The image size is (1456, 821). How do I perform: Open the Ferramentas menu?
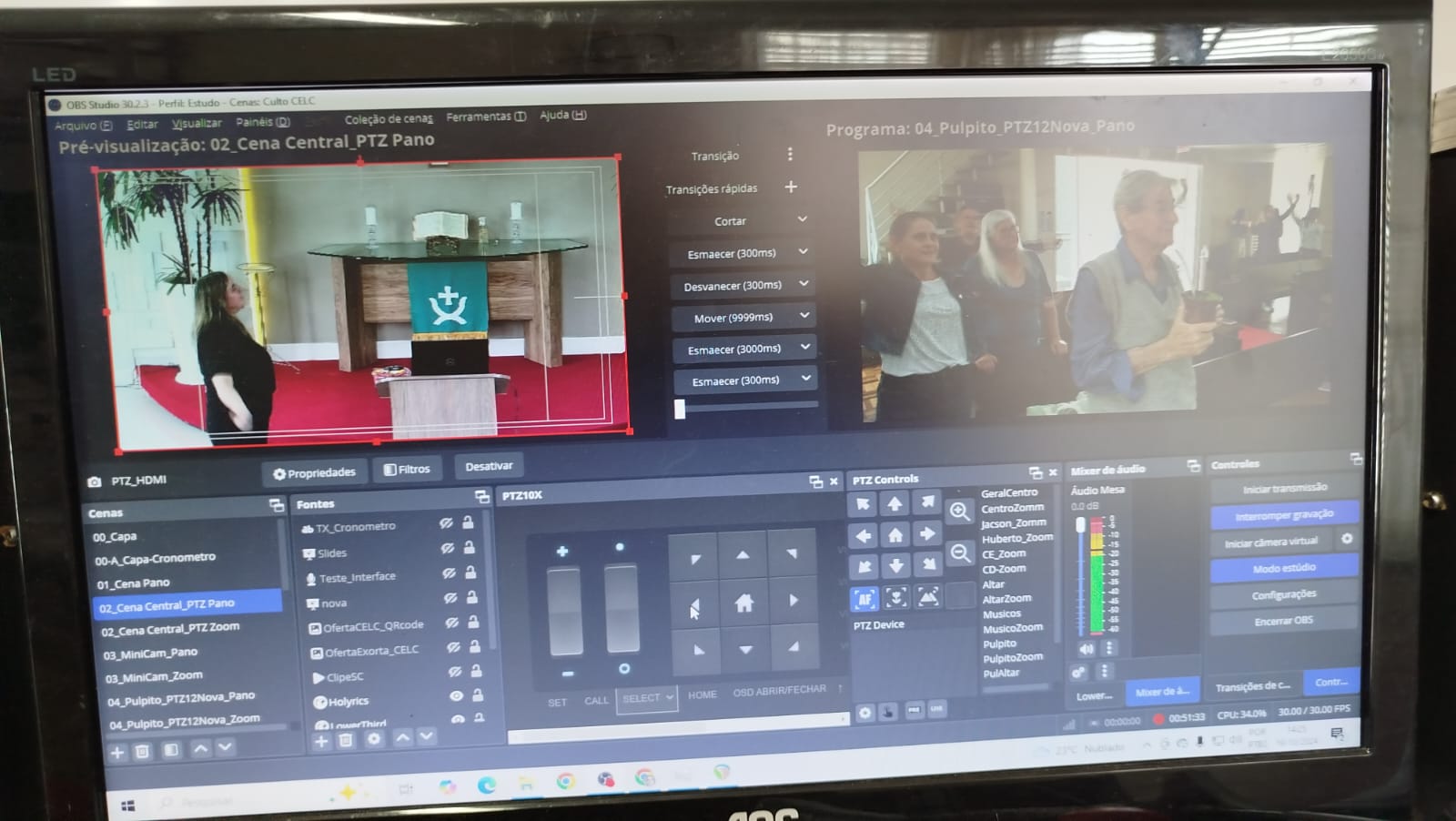[x=486, y=117]
